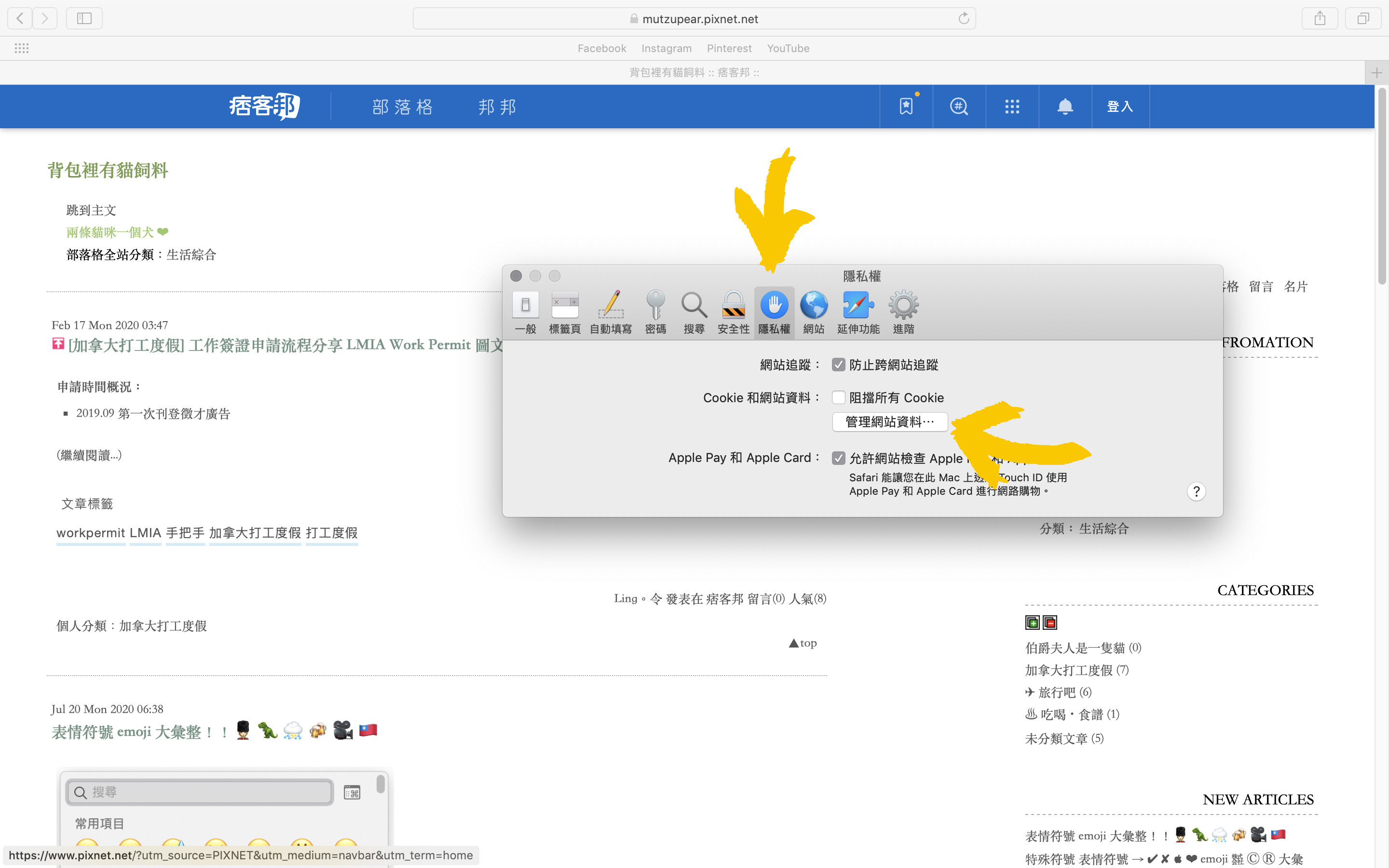
Task: Click the address bar URL field
Action: click(x=694, y=18)
